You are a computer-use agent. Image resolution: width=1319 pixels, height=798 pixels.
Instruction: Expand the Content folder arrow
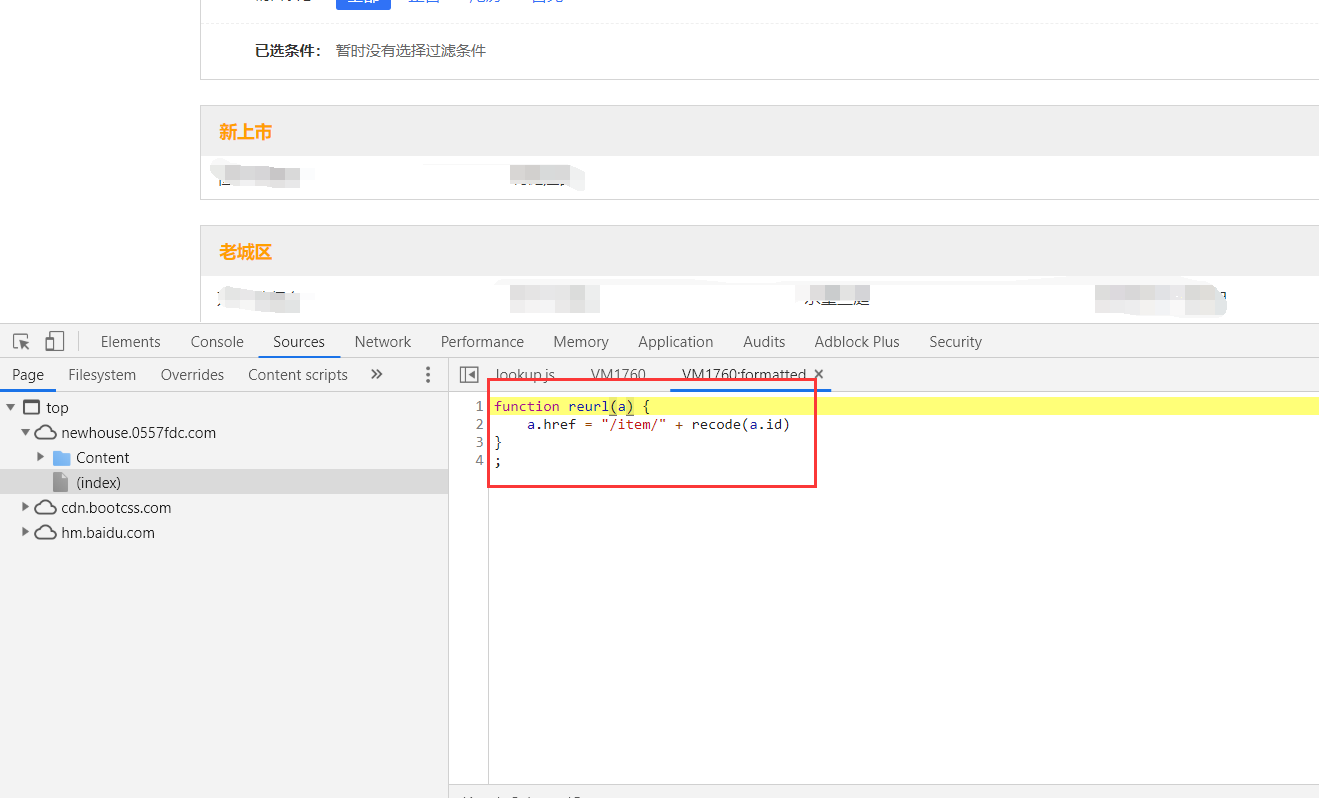(41, 457)
